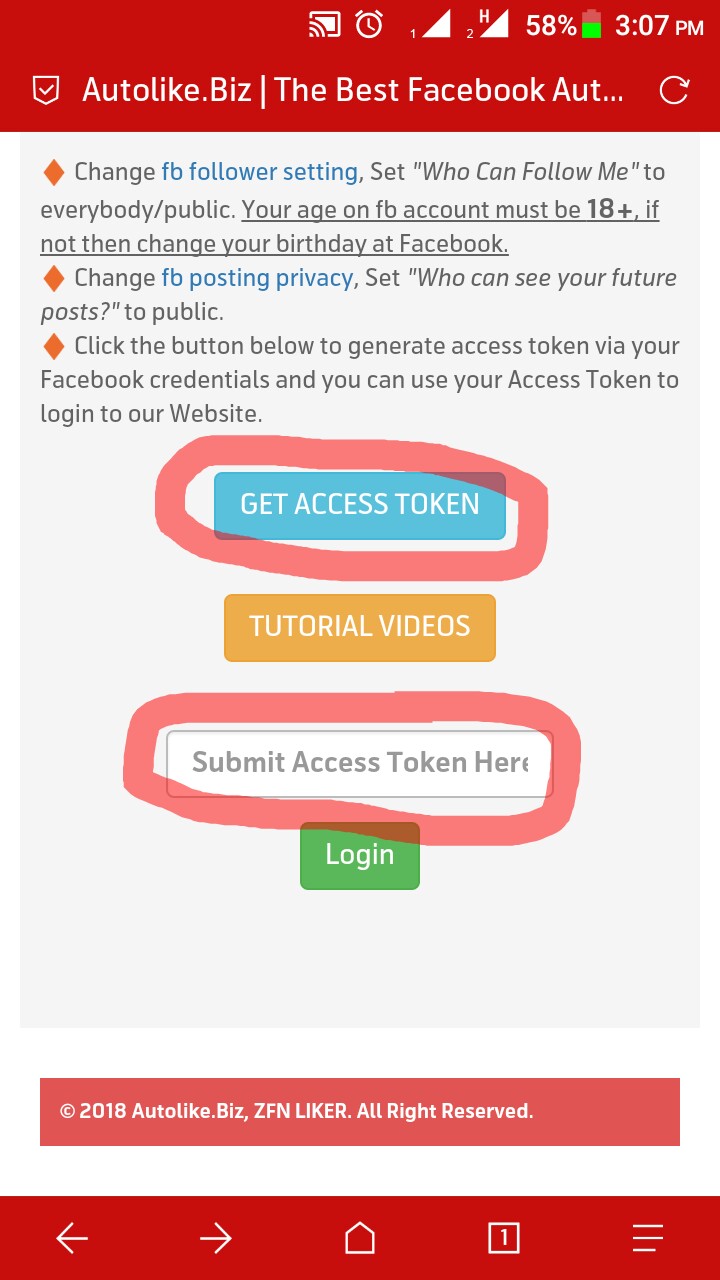720x1280 pixels.
Task: Tap the Autolike.Biz page title bar
Action: pyautogui.click(x=353, y=91)
